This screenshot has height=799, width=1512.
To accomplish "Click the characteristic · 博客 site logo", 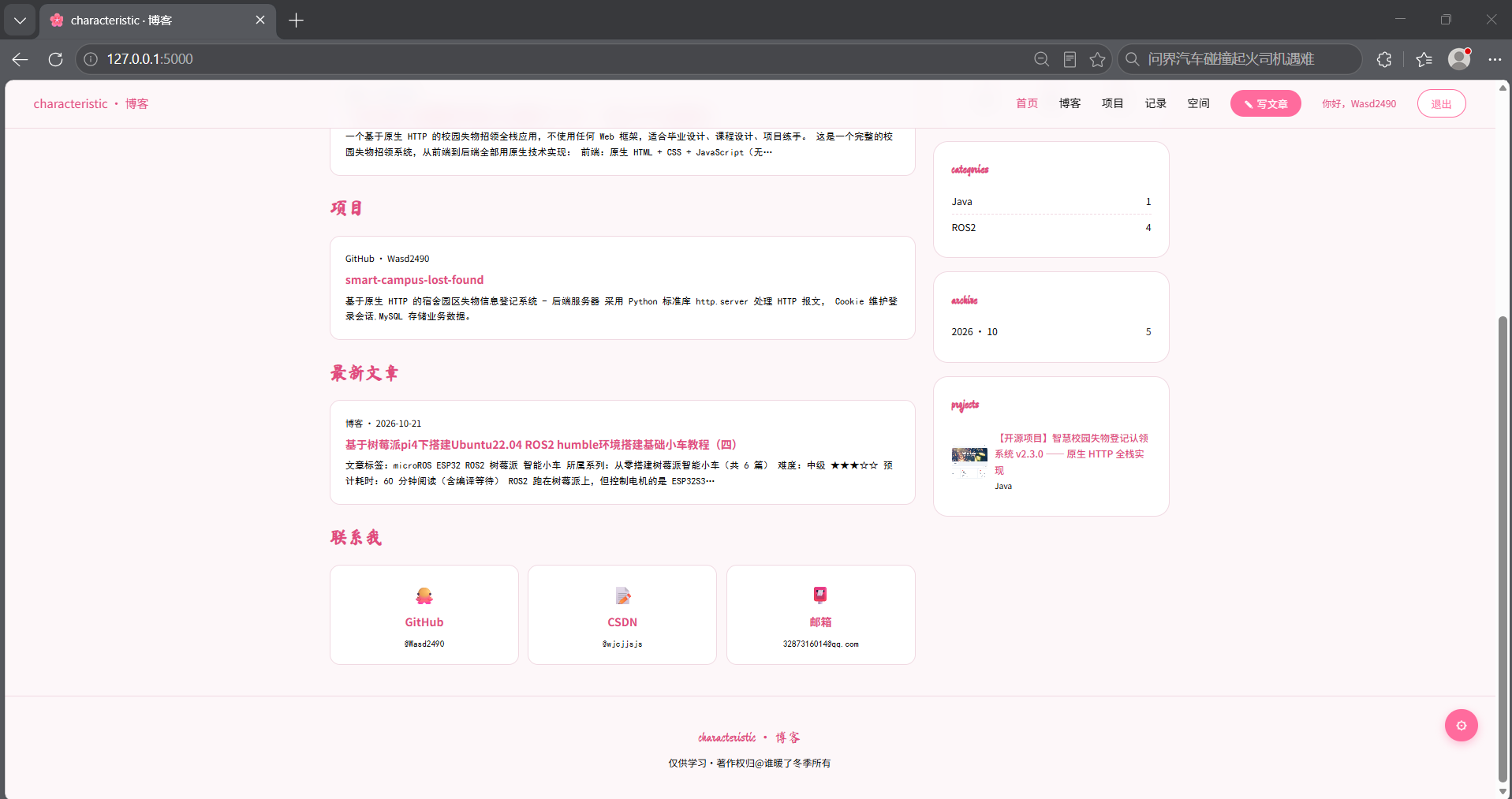I will [91, 104].
